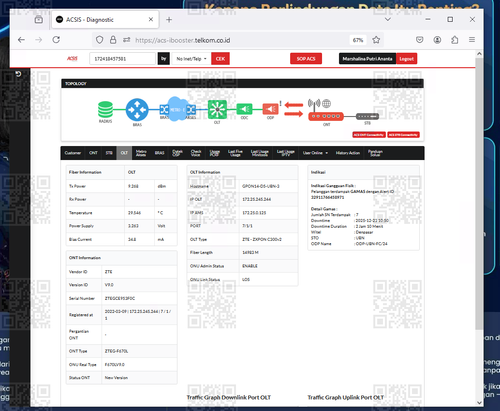The width and height of the screenshot is (500, 411).
Task: Reload the page with the refresh icon
Action: pyautogui.click(x=56, y=40)
